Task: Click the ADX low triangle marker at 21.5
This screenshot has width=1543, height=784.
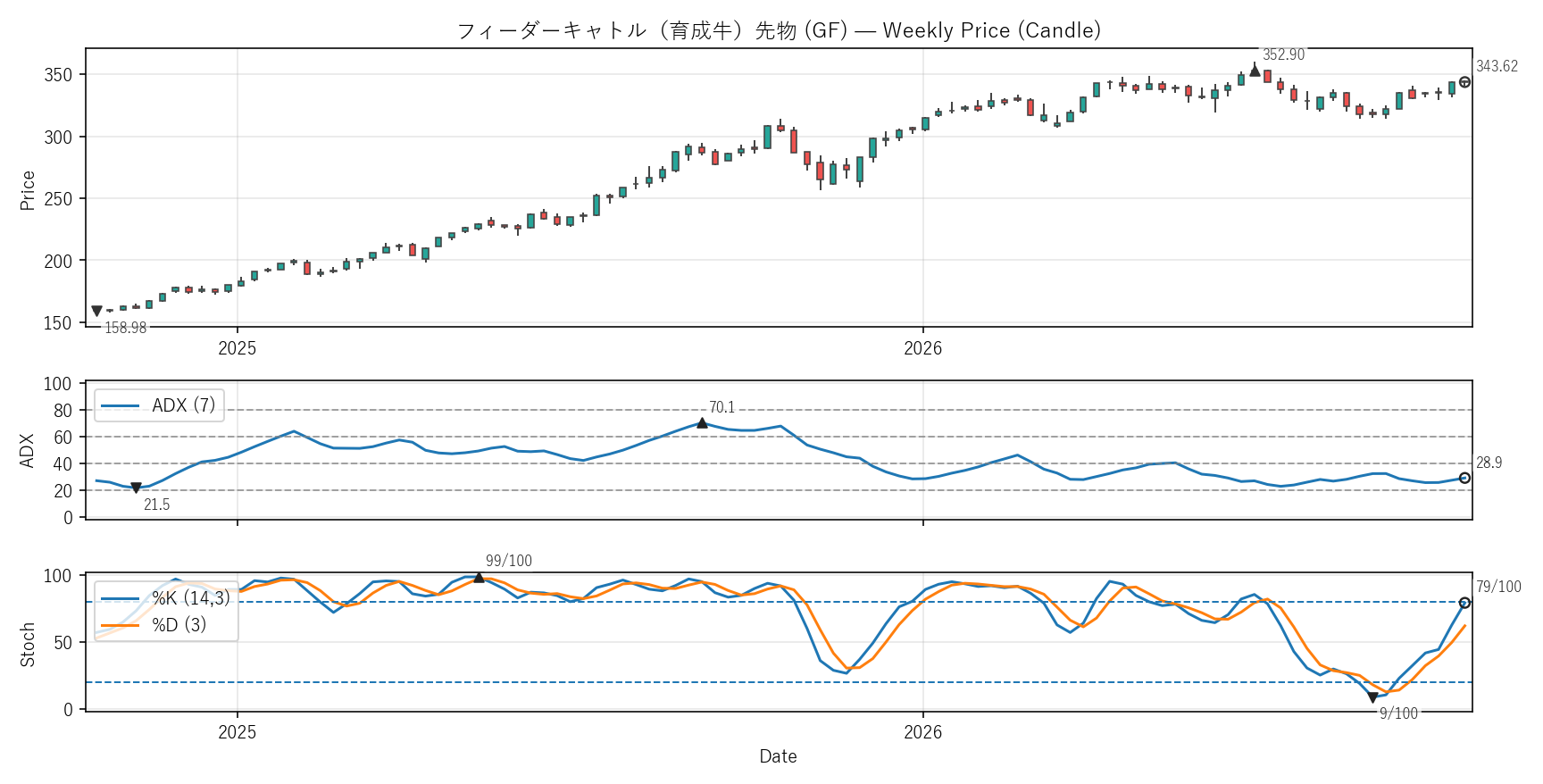Action: pos(136,488)
